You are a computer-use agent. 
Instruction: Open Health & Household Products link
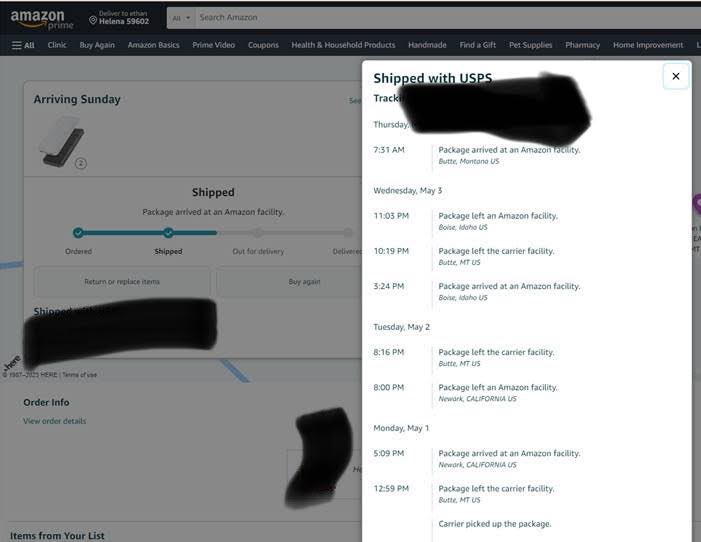pyautogui.click(x=343, y=45)
